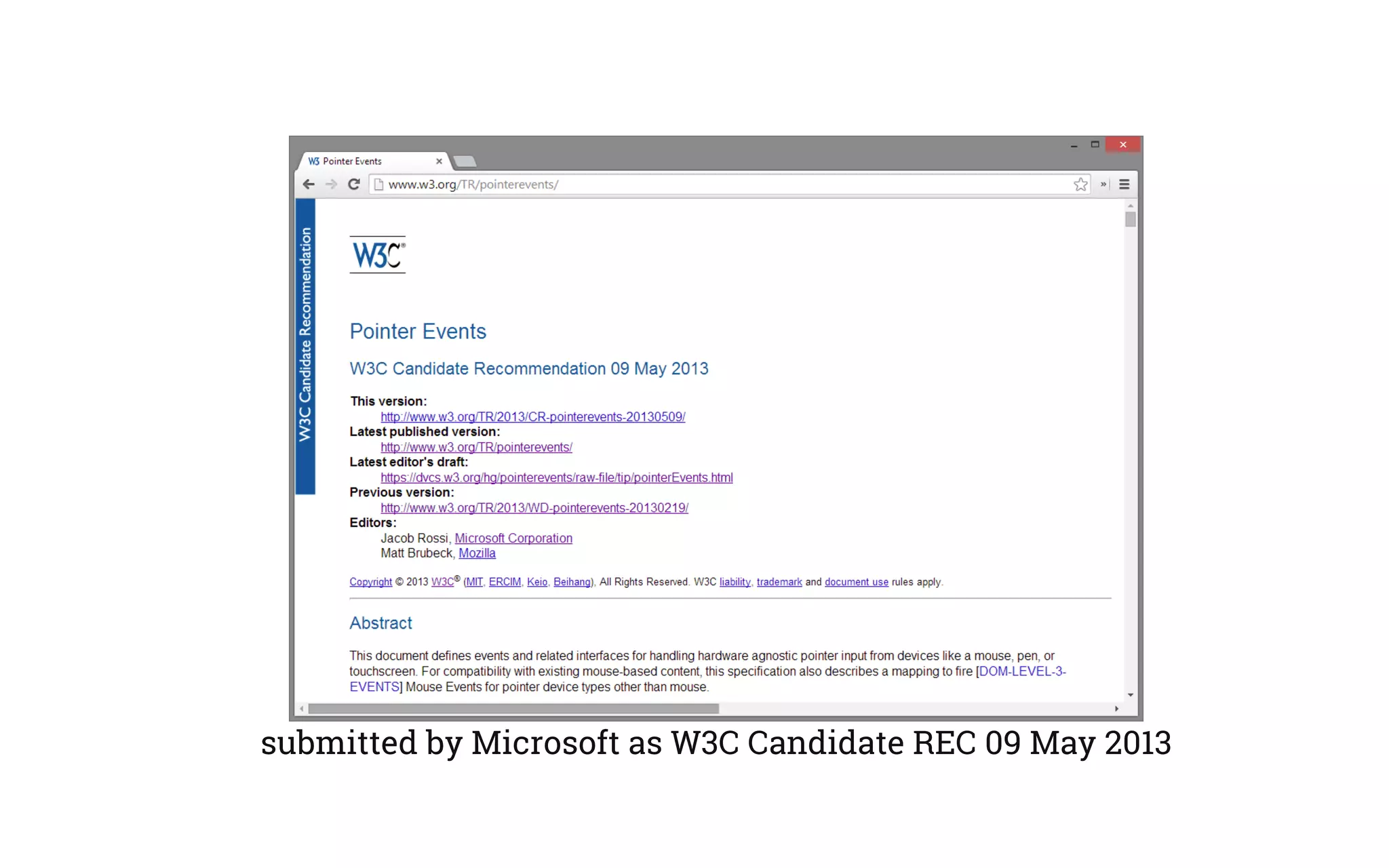The image size is (1389, 868).
Task: Open the ERCIM link
Action: click(505, 582)
